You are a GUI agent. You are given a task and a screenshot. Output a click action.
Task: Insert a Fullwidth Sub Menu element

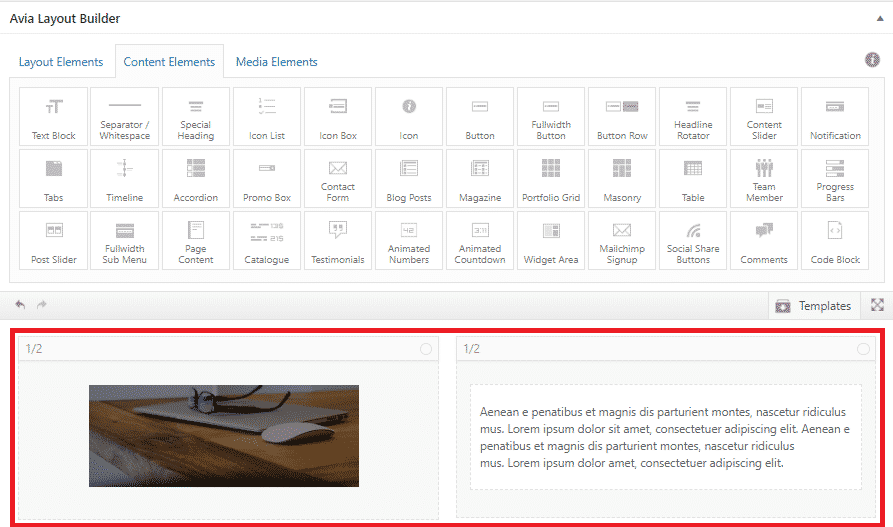pos(125,240)
